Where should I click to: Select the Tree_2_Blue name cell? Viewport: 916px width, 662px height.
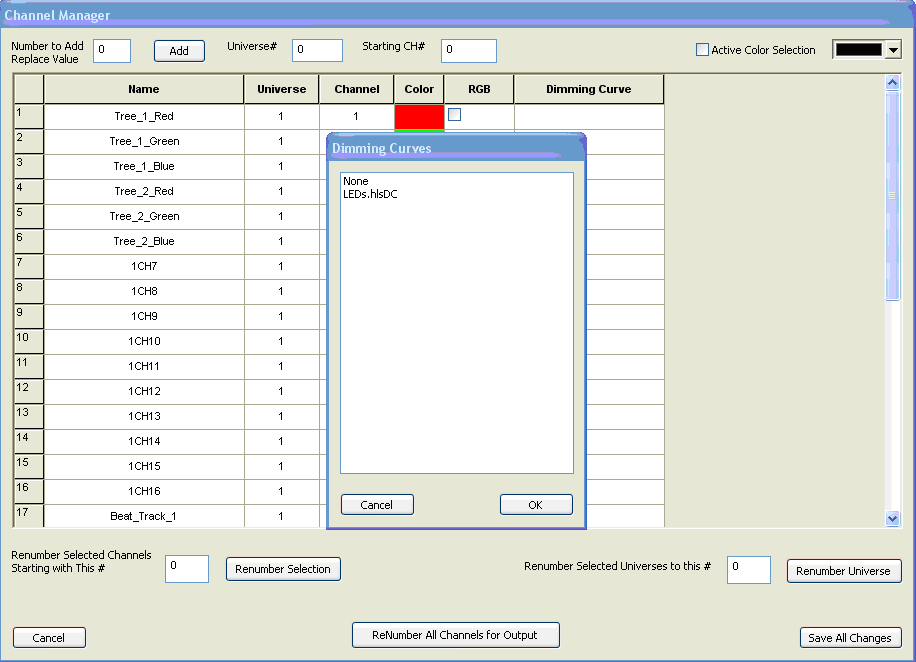(144, 242)
